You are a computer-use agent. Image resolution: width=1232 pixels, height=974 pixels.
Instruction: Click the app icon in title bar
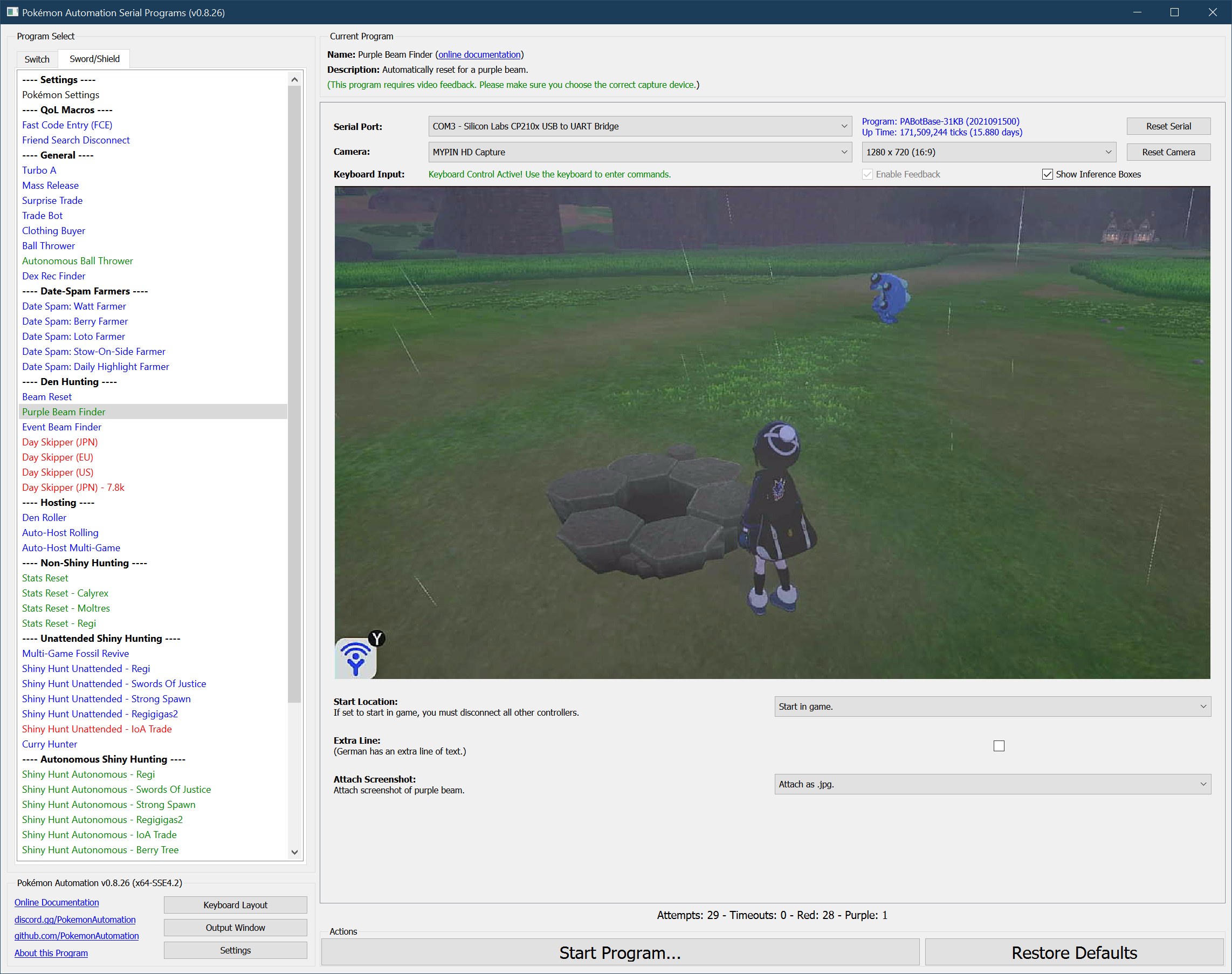12,12
